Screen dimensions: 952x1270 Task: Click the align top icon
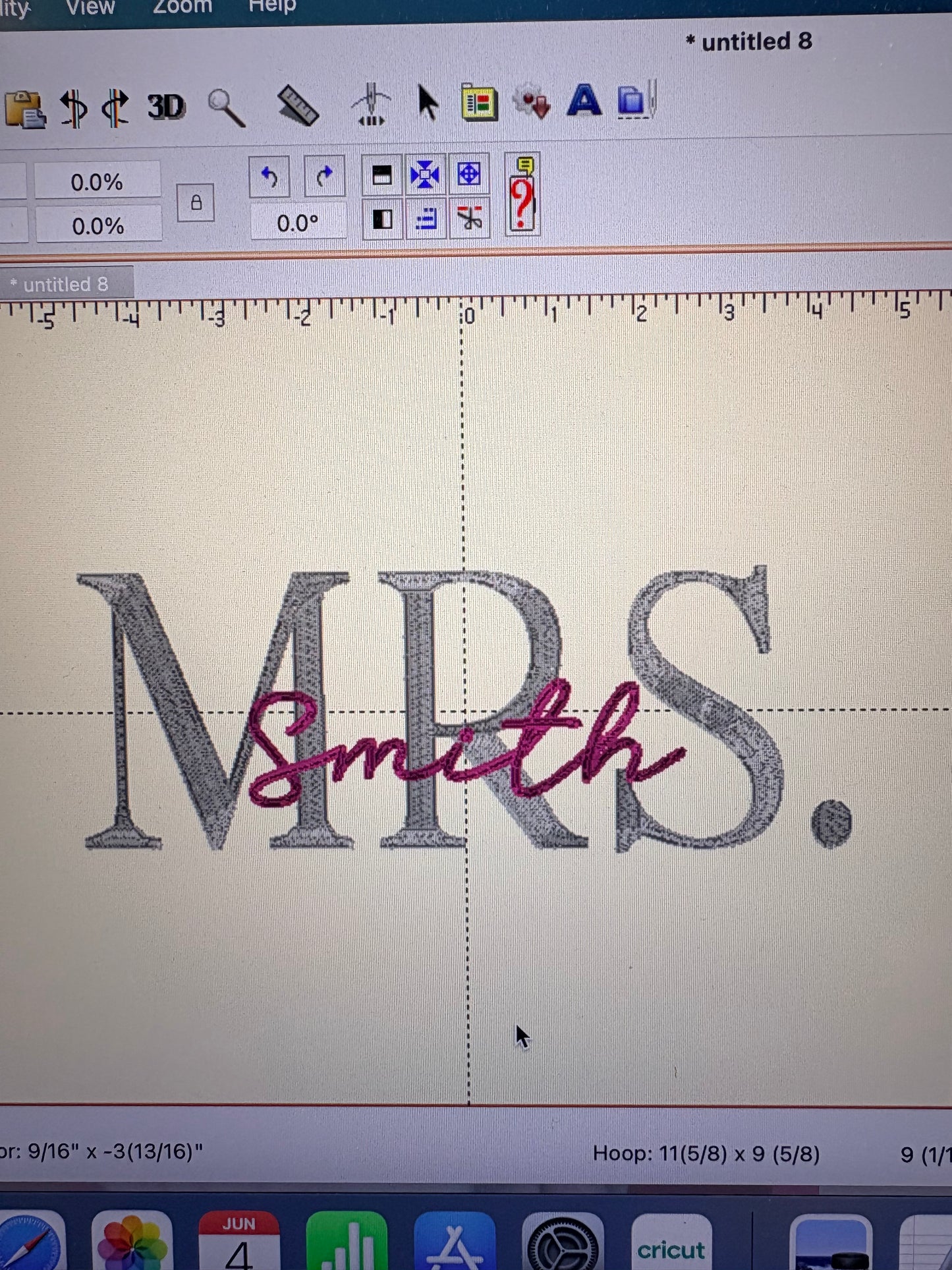coord(382,175)
